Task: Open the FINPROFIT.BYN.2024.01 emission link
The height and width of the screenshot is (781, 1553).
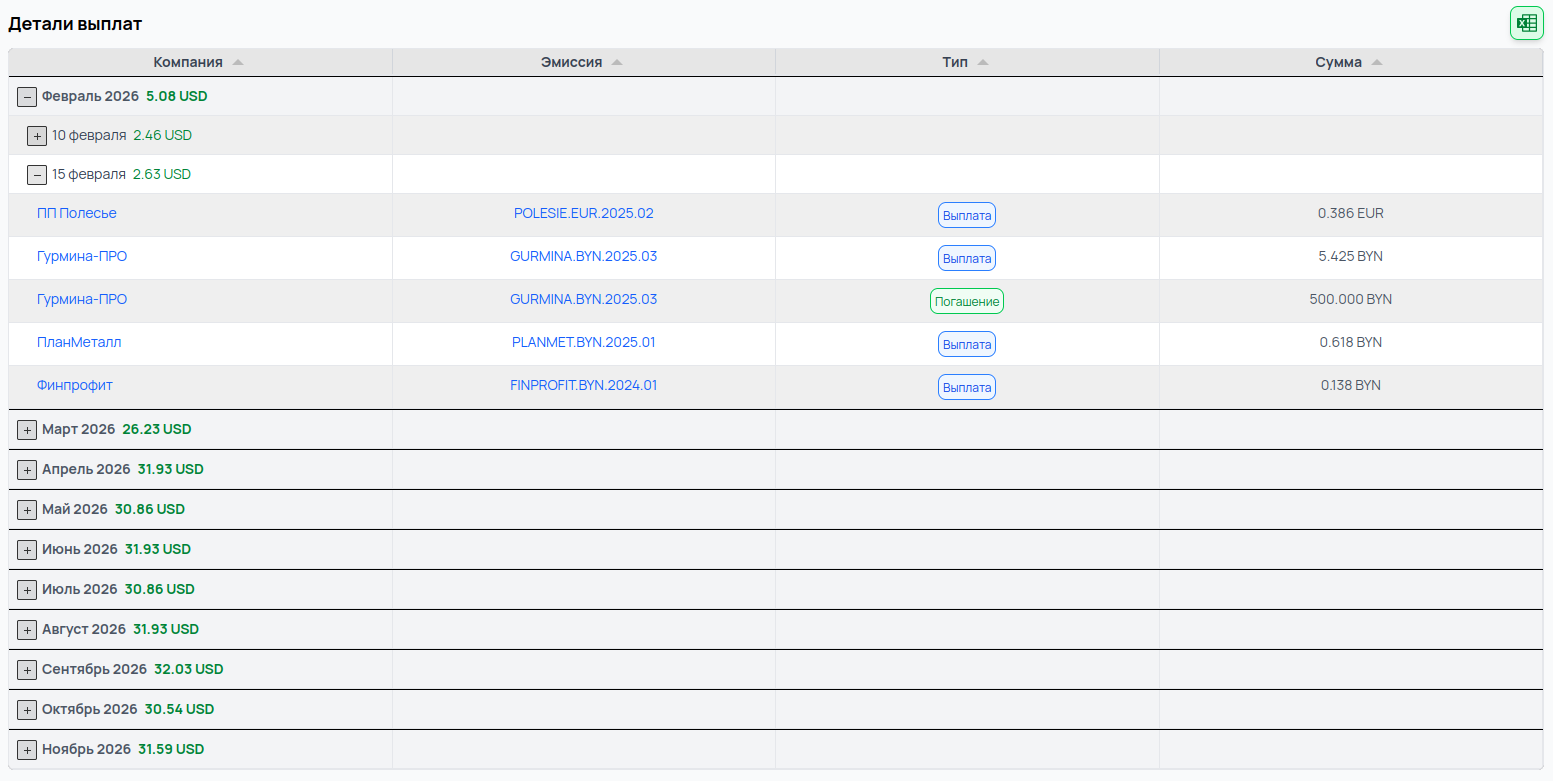Action: click(584, 385)
